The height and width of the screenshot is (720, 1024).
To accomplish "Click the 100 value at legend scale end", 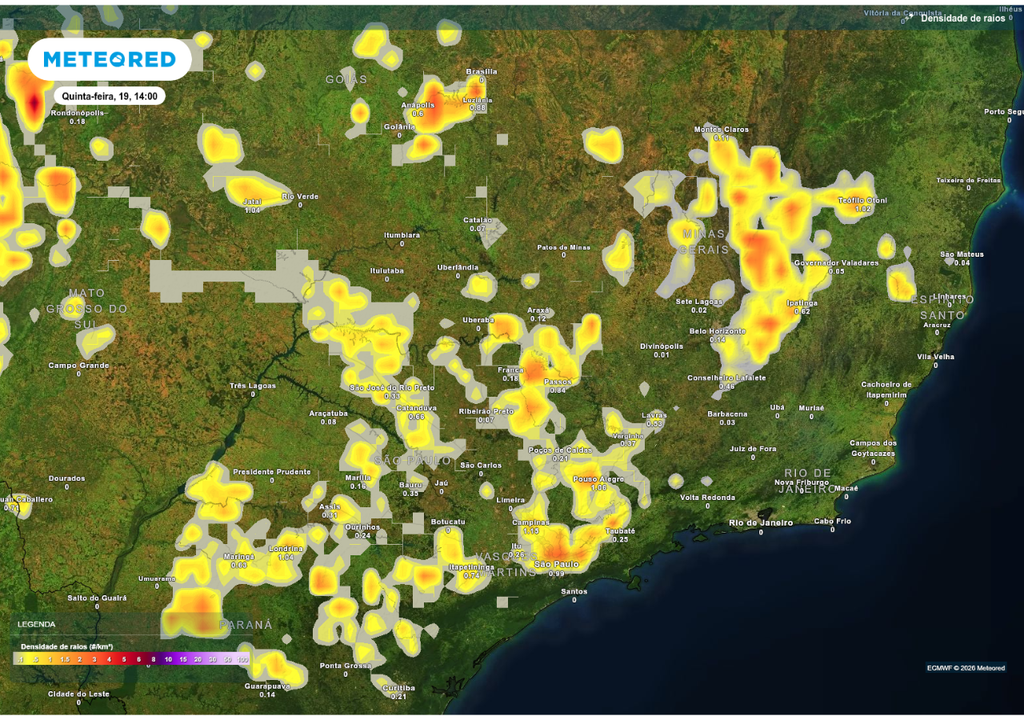I will 243,660.
